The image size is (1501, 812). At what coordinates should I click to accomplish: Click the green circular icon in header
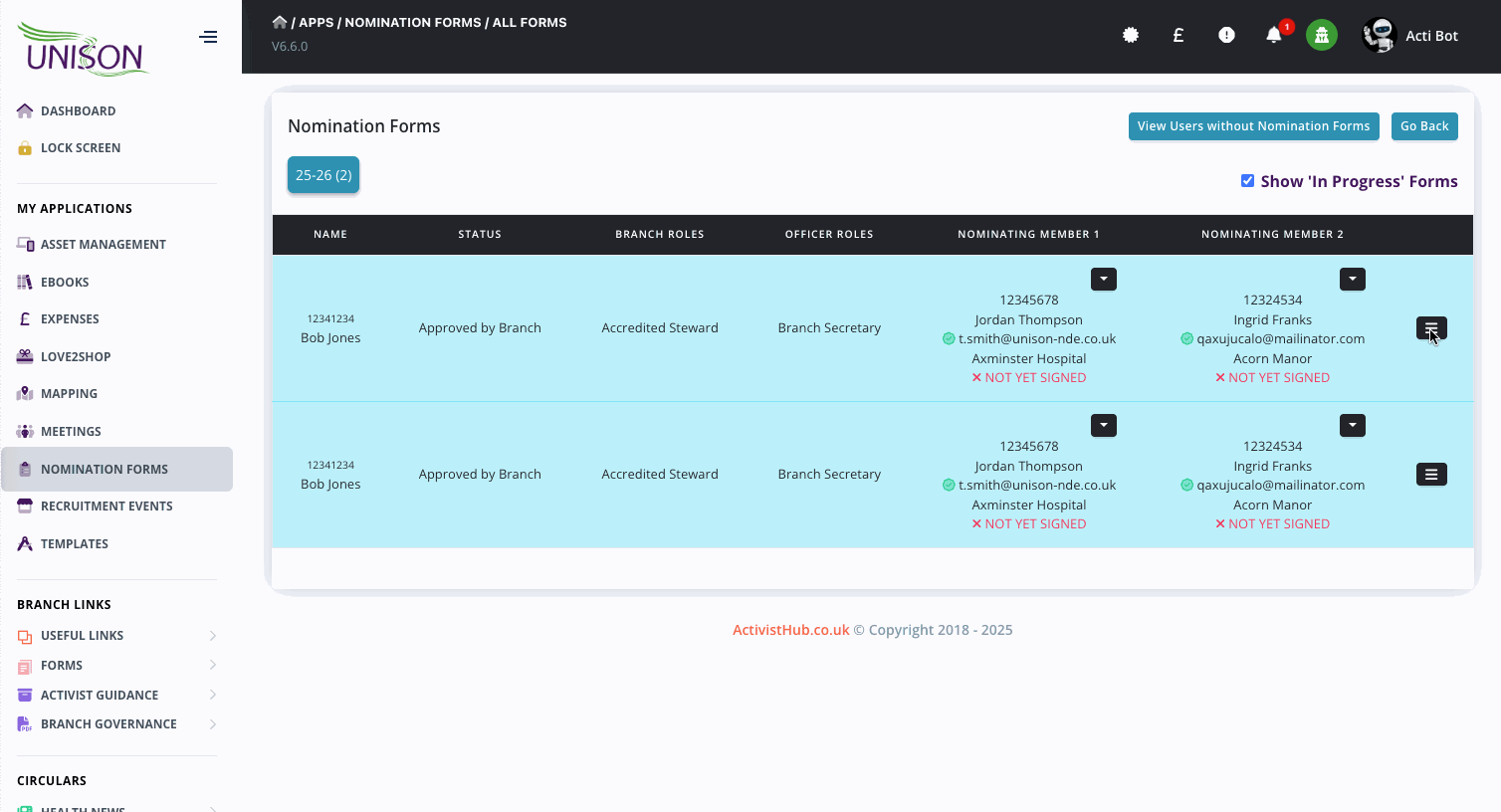[x=1321, y=35]
